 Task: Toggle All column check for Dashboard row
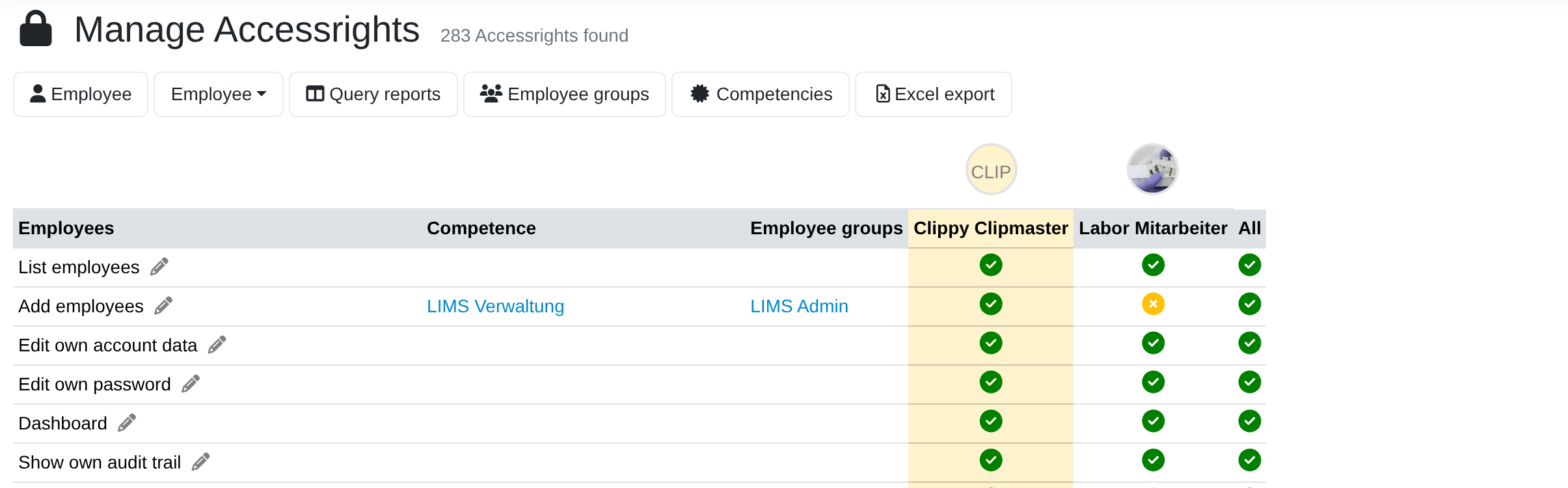tap(1249, 421)
